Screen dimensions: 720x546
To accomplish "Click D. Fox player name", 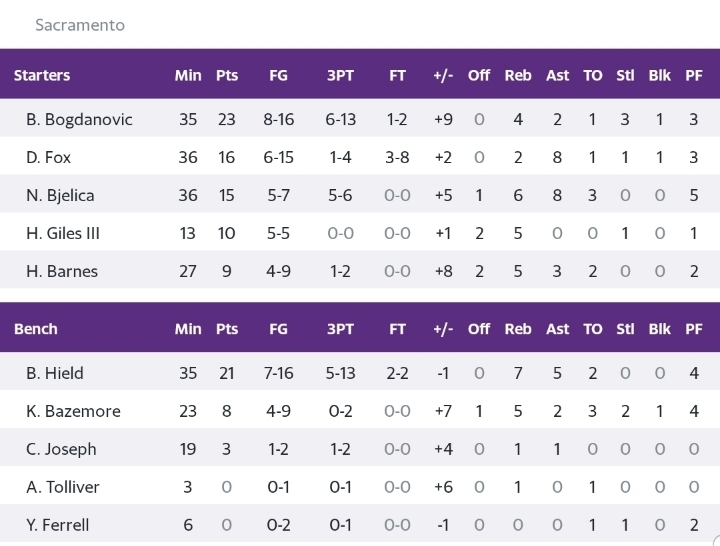I will coord(49,157).
